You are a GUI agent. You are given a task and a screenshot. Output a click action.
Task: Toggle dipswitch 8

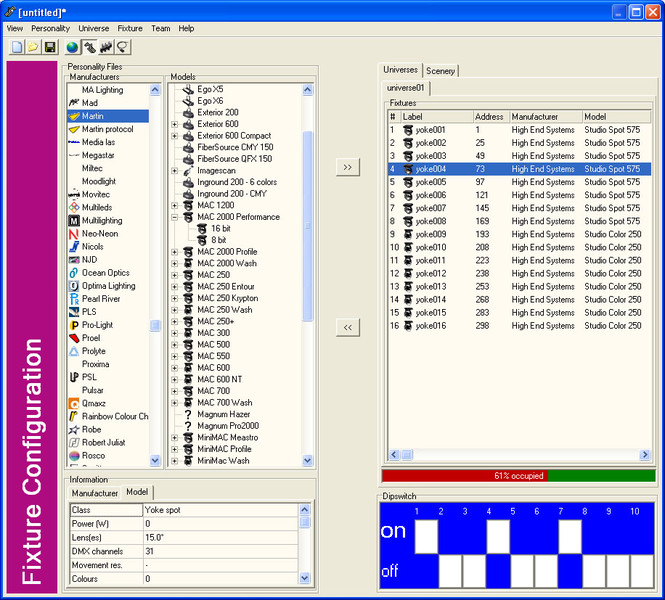(594, 571)
